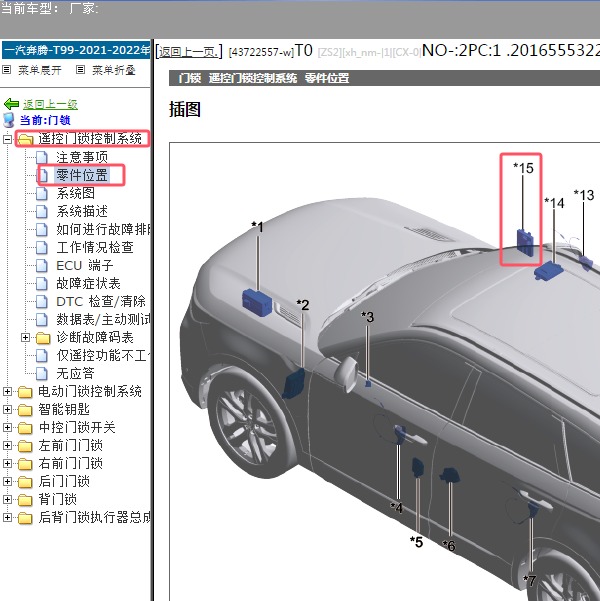Click the *15 callout label in diagram

pyautogui.click(x=523, y=168)
